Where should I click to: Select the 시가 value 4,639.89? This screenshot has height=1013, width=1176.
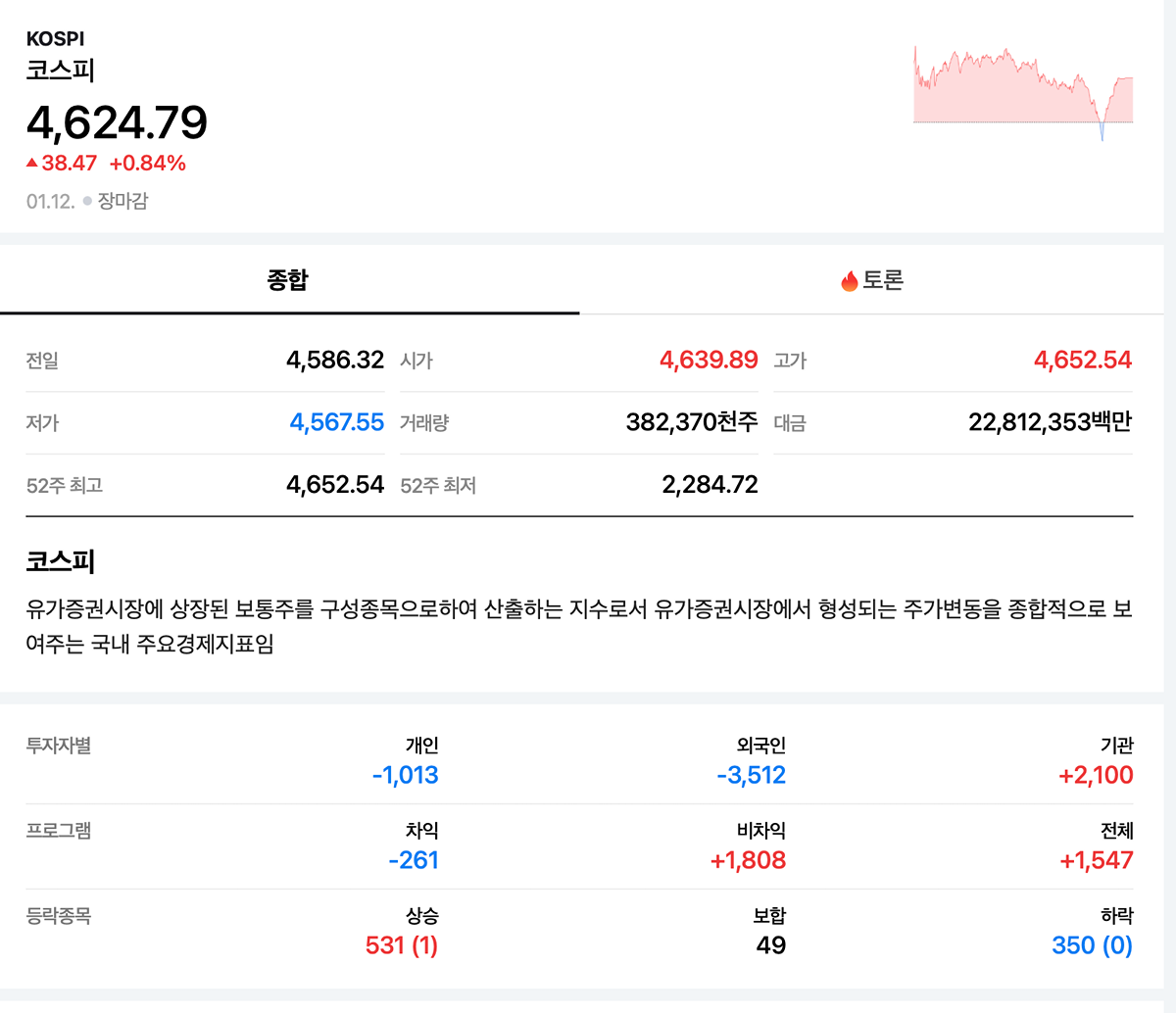pyautogui.click(x=709, y=360)
